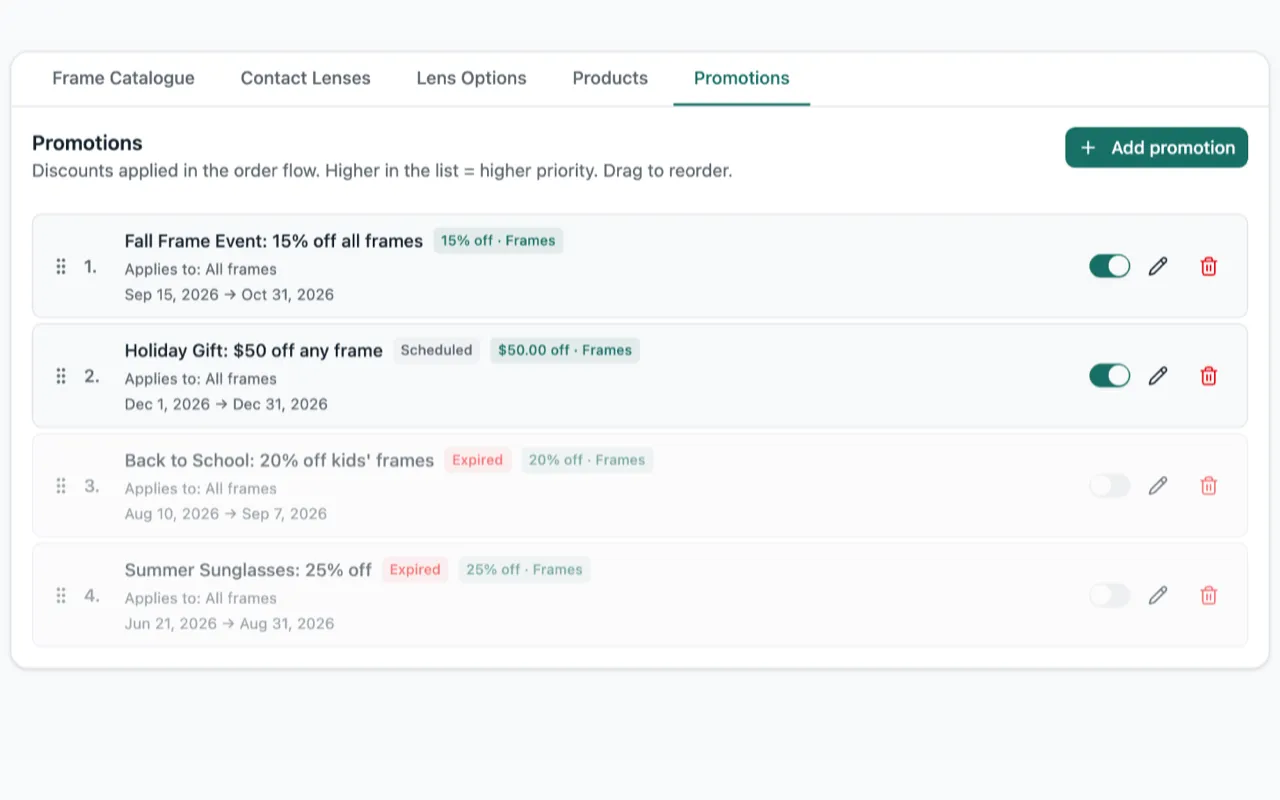This screenshot has height=800, width=1280.
Task: Click the Expired badge on Summer Sunglasses
Action: click(415, 570)
